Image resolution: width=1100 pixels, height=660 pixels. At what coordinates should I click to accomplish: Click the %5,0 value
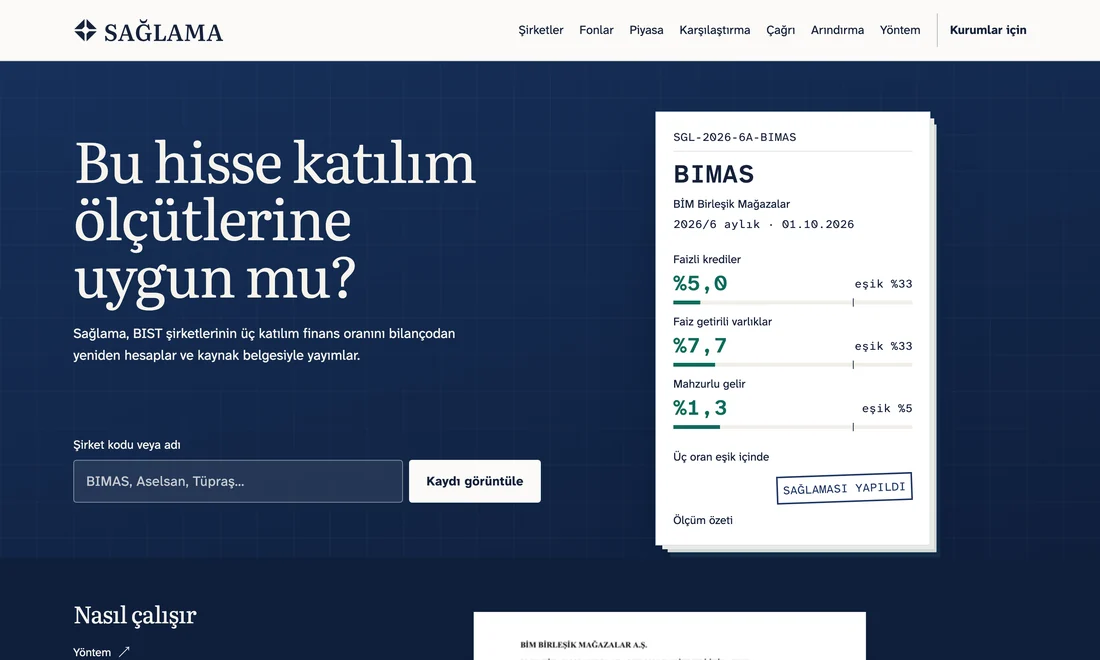[700, 283]
